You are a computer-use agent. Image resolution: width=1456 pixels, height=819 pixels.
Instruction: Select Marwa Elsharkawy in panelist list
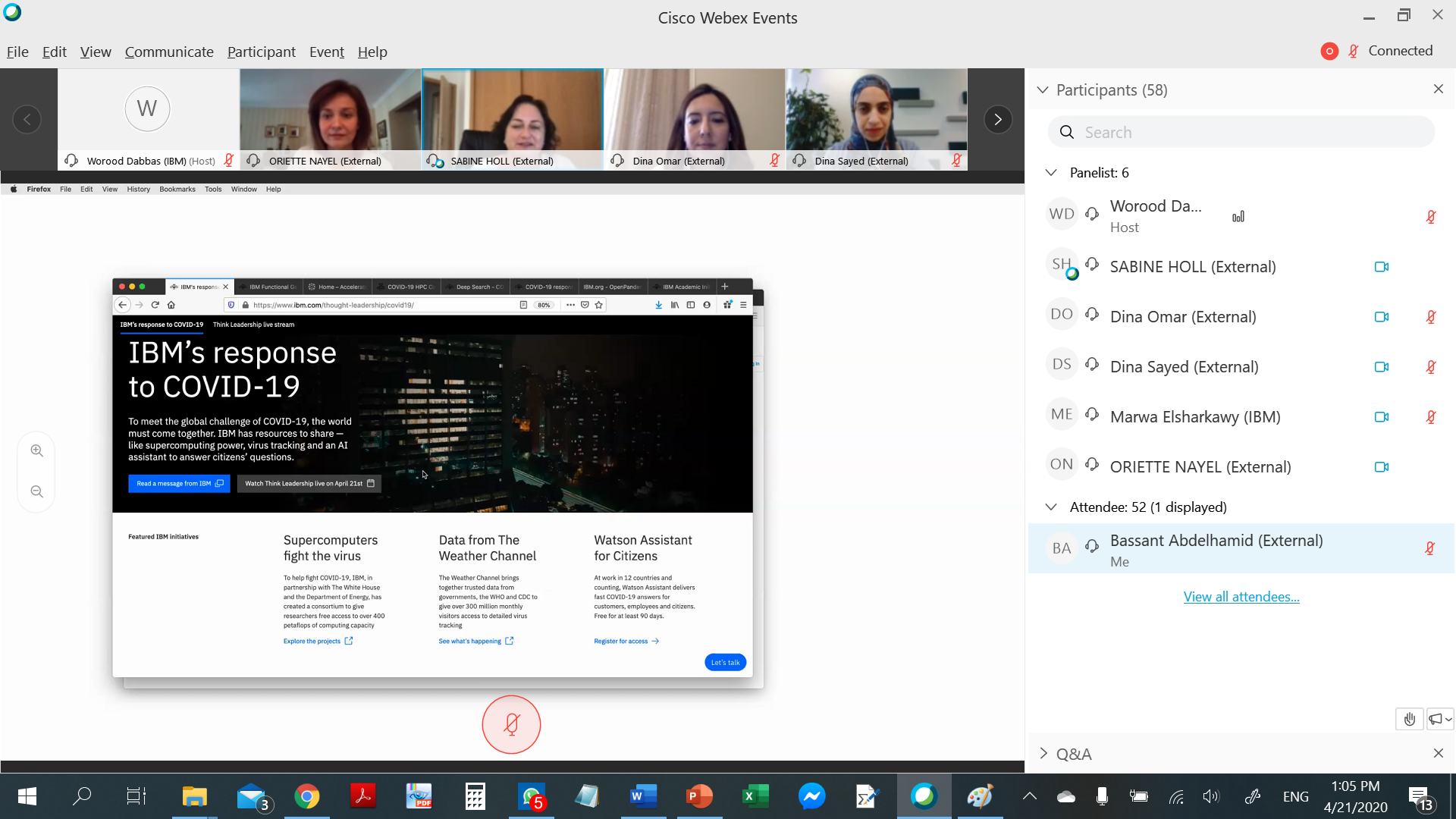(1241, 416)
